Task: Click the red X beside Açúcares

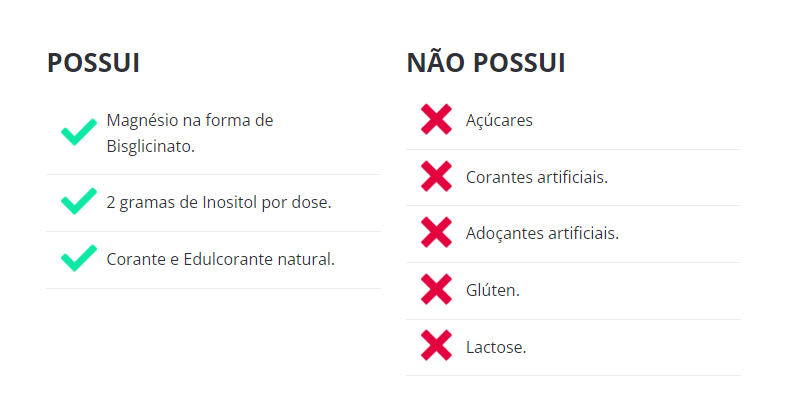Action: click(x=436, y=120)
